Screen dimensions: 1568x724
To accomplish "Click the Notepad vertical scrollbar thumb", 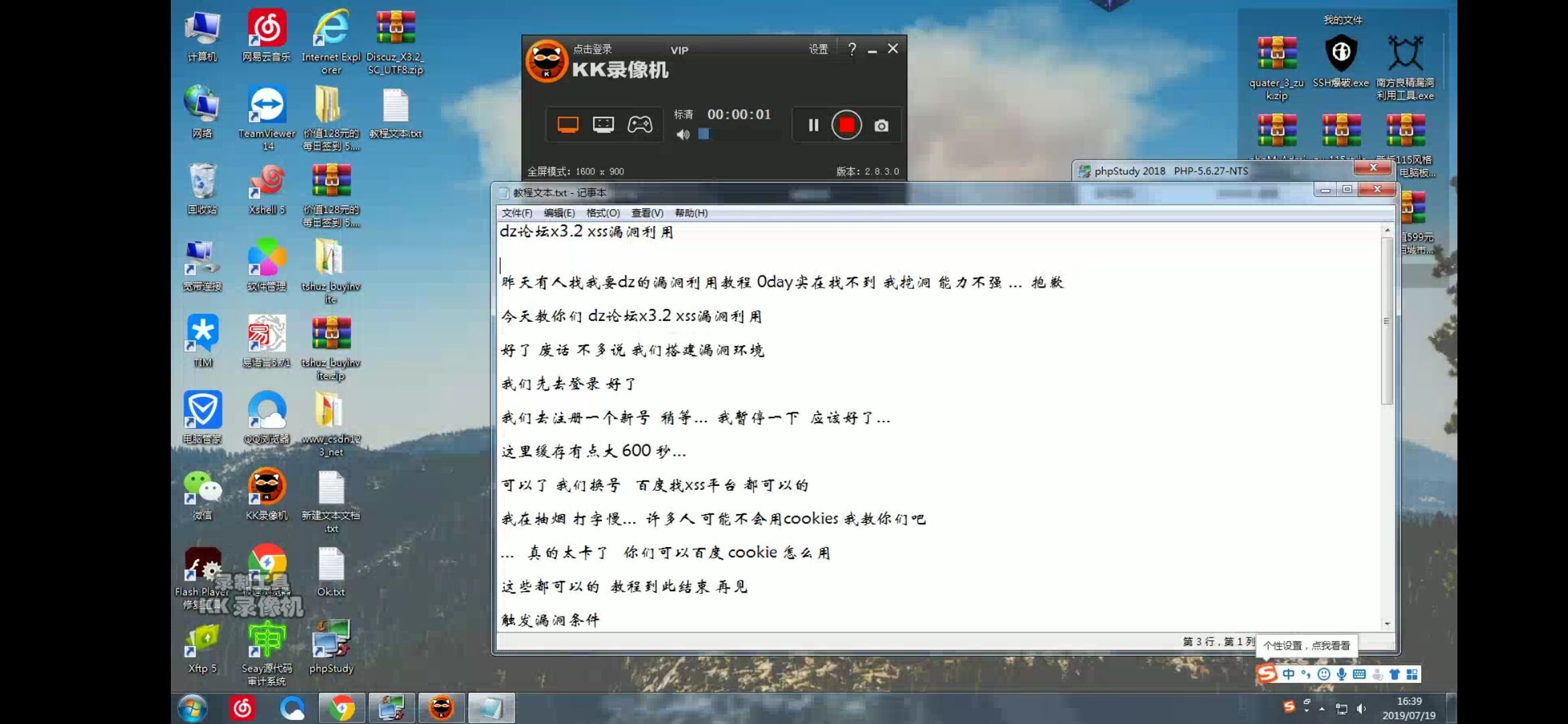I will 1387,320.
